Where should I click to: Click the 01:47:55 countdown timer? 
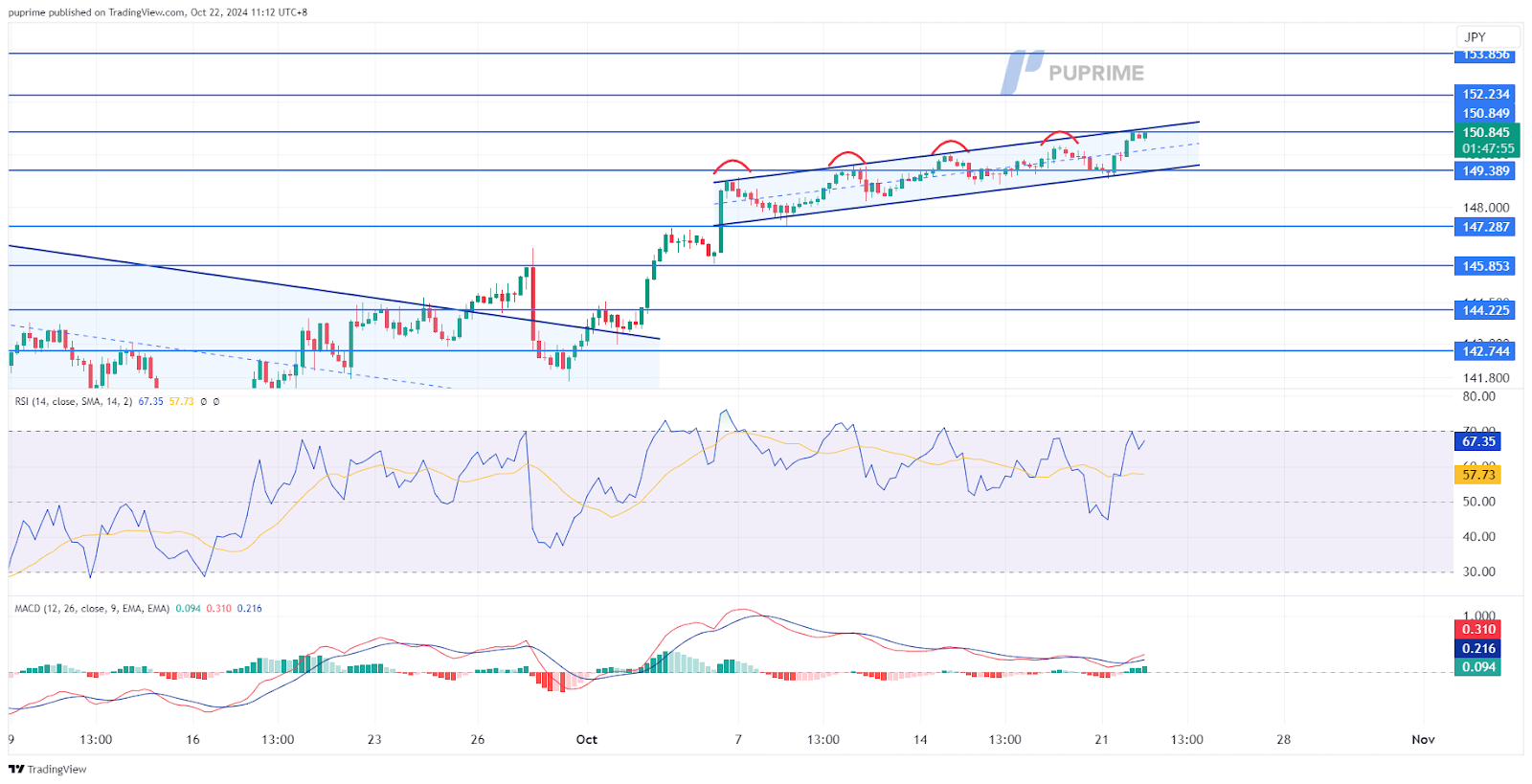(x=1488, y=149)
